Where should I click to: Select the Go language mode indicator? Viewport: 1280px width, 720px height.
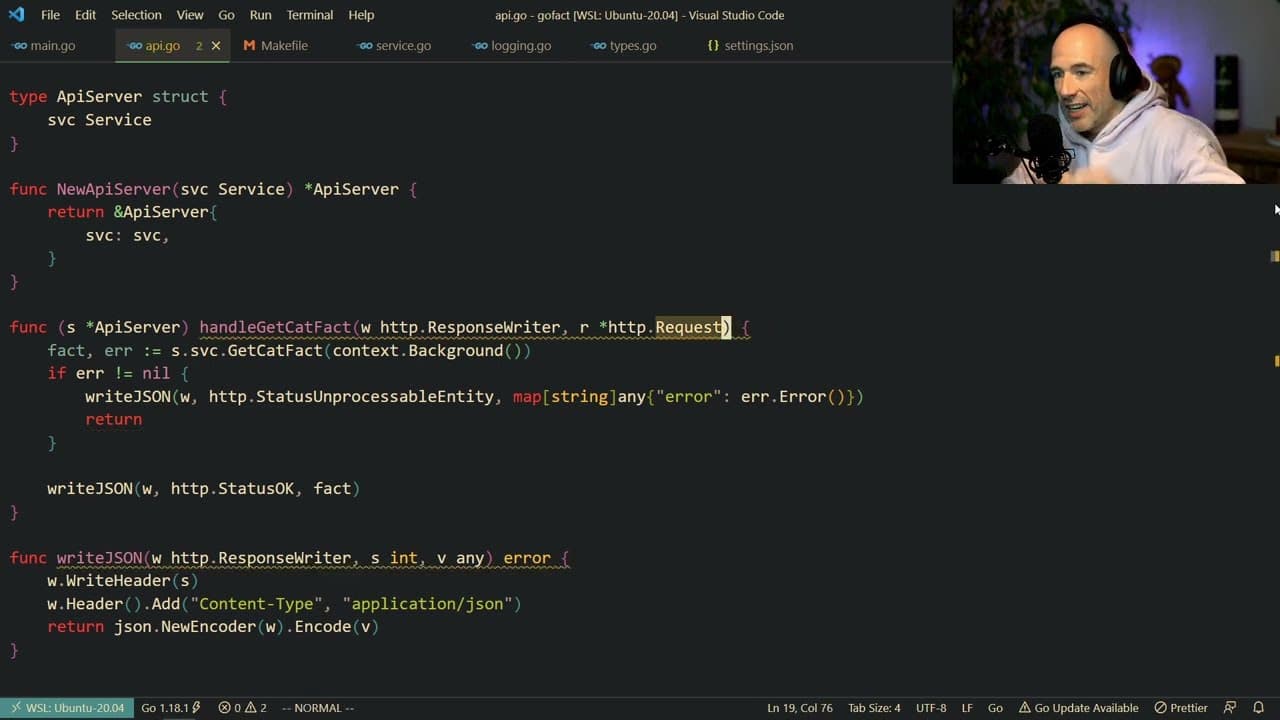tap(995, 708)
